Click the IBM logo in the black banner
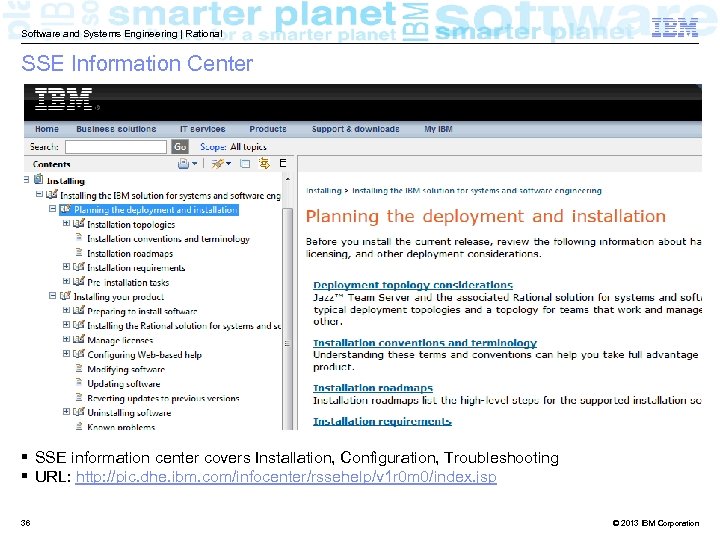This screenshot has width=720, height=540. click(63, 99)
